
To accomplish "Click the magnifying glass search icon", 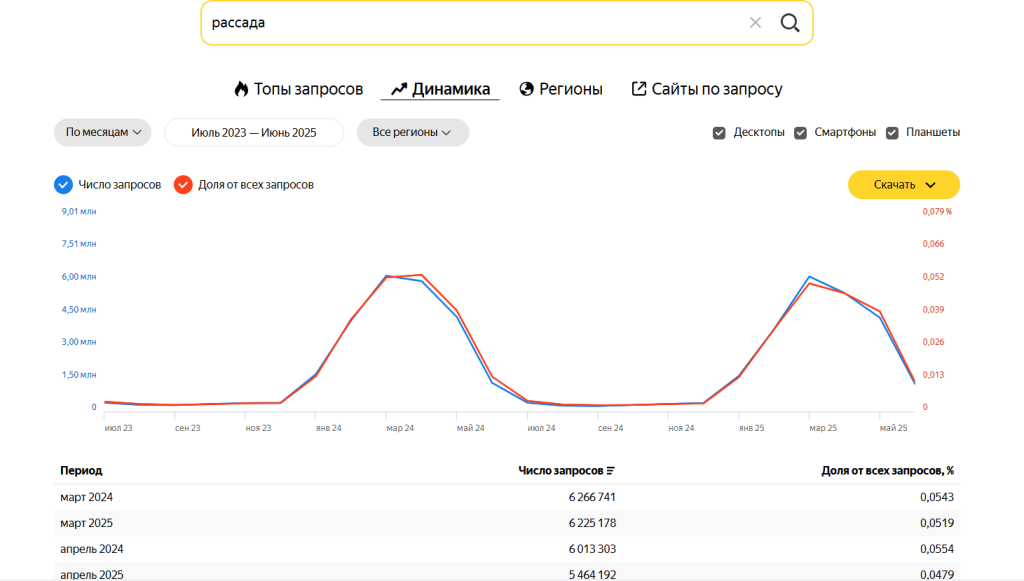I will [x=790, y=23].
